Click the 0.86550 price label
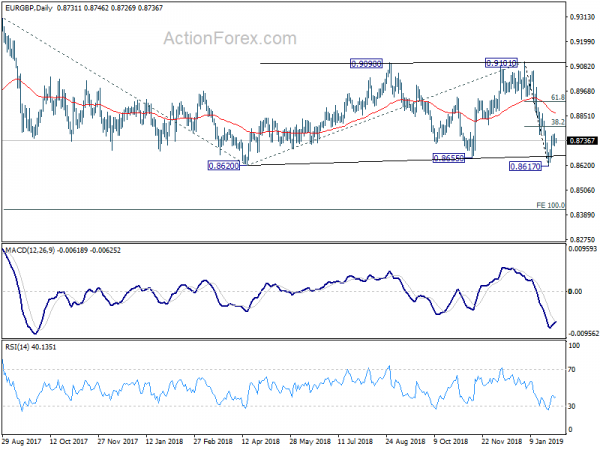The height and width of the screenshot is (450, 600). point(448,158)
